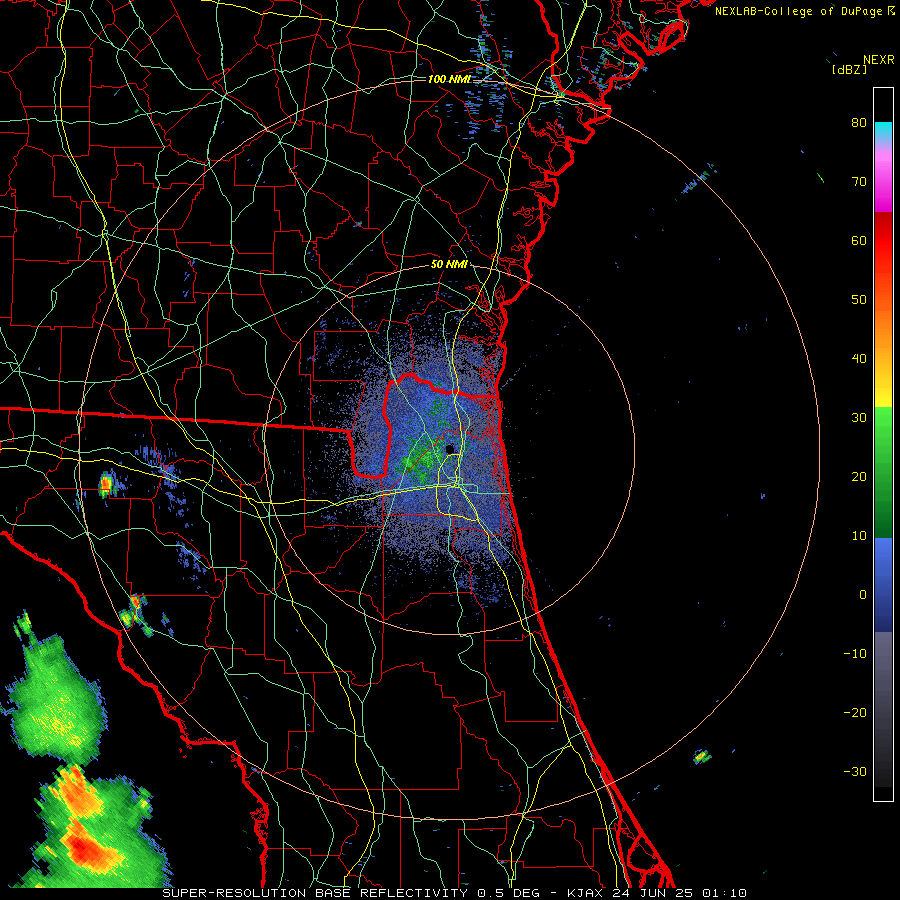Click the 50 NMI range ring label
This screenshot has width=900, height=900.
click(449, 265)
